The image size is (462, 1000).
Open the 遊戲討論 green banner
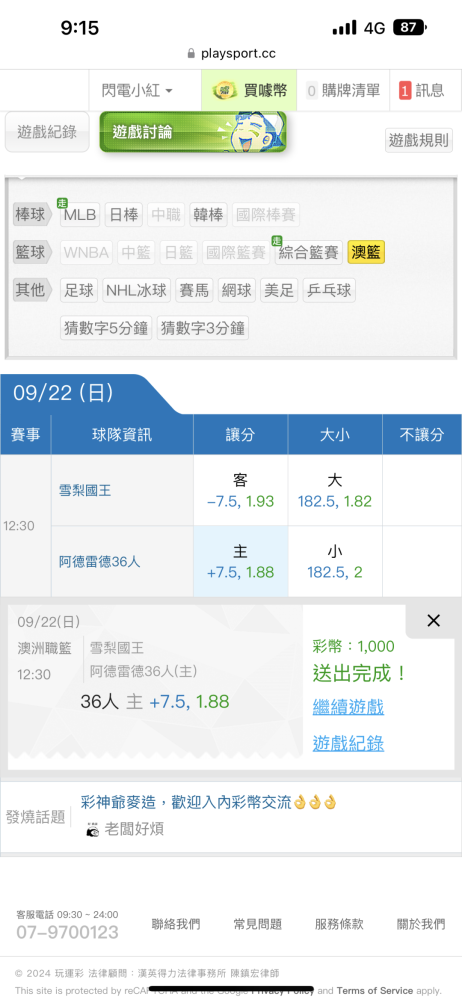click(x=193, y=132)
